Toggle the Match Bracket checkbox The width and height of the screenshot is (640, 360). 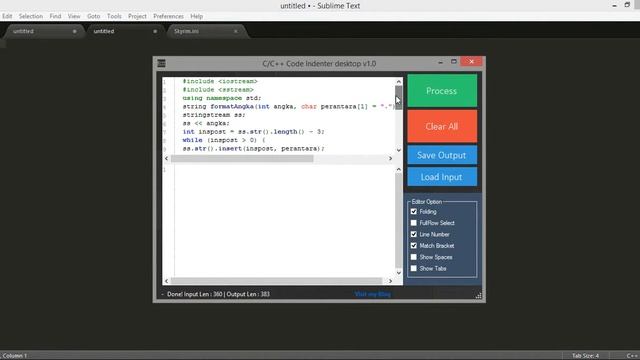413,246
